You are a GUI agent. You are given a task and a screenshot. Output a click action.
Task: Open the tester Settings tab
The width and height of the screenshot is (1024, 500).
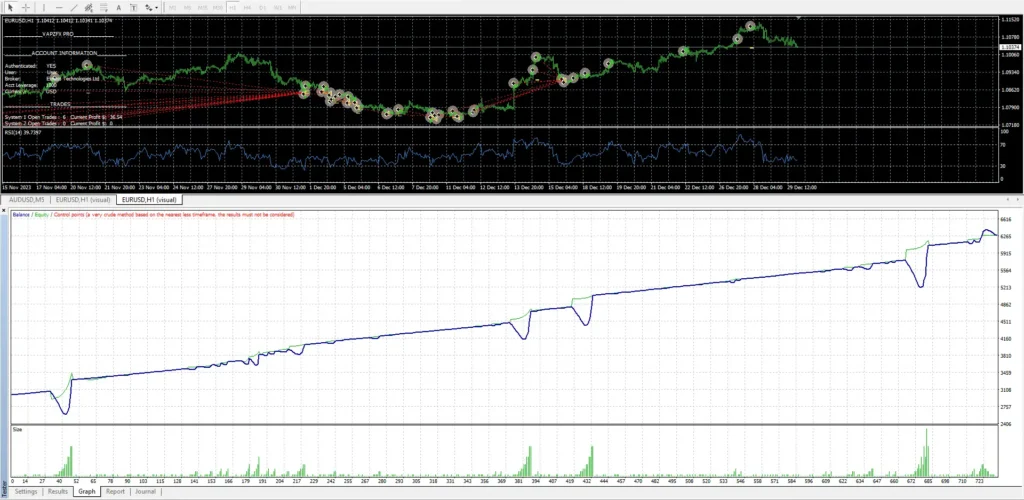tap(26, 492)
